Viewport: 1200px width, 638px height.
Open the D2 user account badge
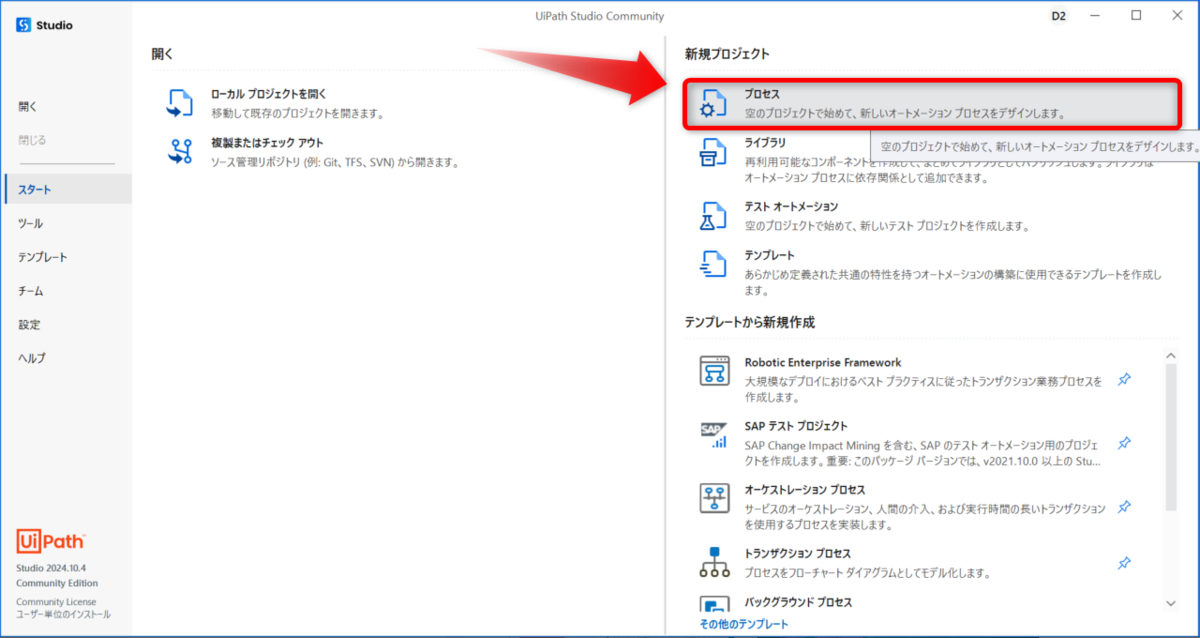[1059, 16]
